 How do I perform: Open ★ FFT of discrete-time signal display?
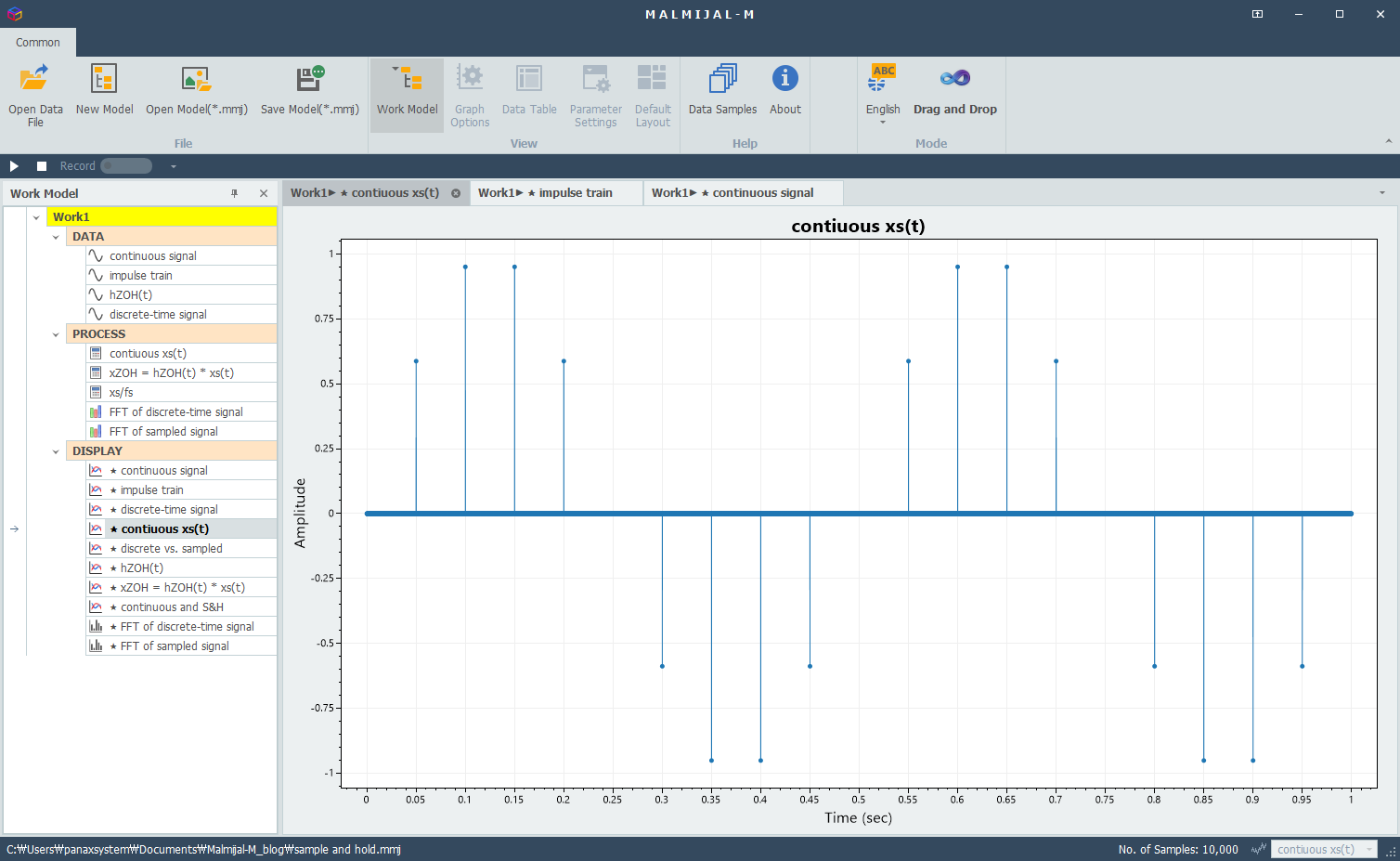[181, 626]
